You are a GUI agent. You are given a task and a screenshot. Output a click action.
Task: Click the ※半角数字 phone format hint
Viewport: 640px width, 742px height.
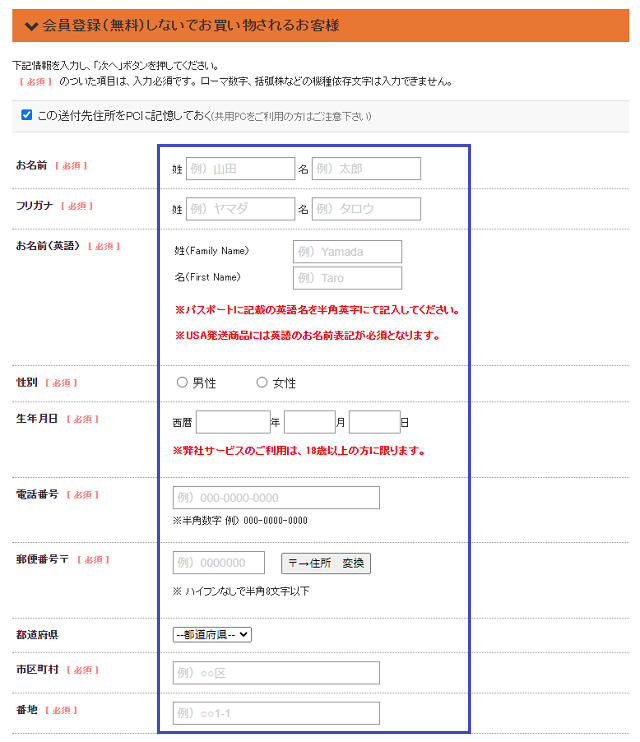pos(240,521)
